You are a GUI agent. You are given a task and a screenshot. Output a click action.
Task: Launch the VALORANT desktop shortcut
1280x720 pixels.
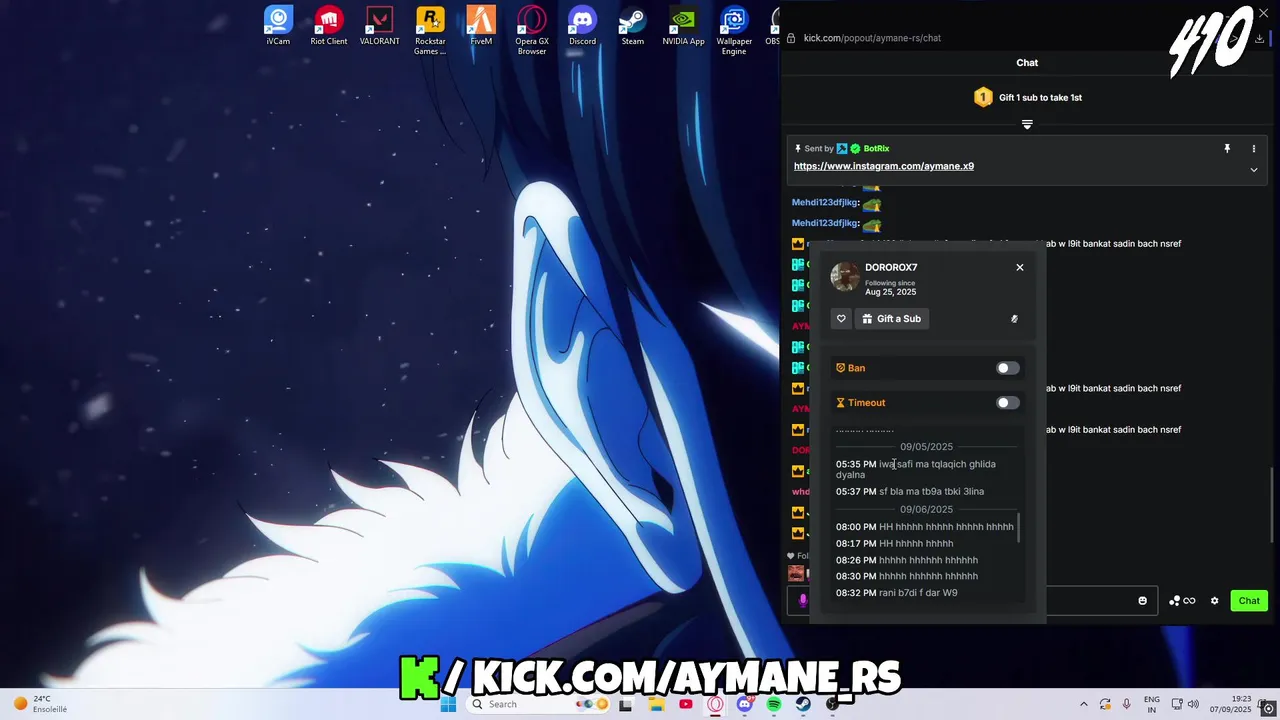coord(379,26)
